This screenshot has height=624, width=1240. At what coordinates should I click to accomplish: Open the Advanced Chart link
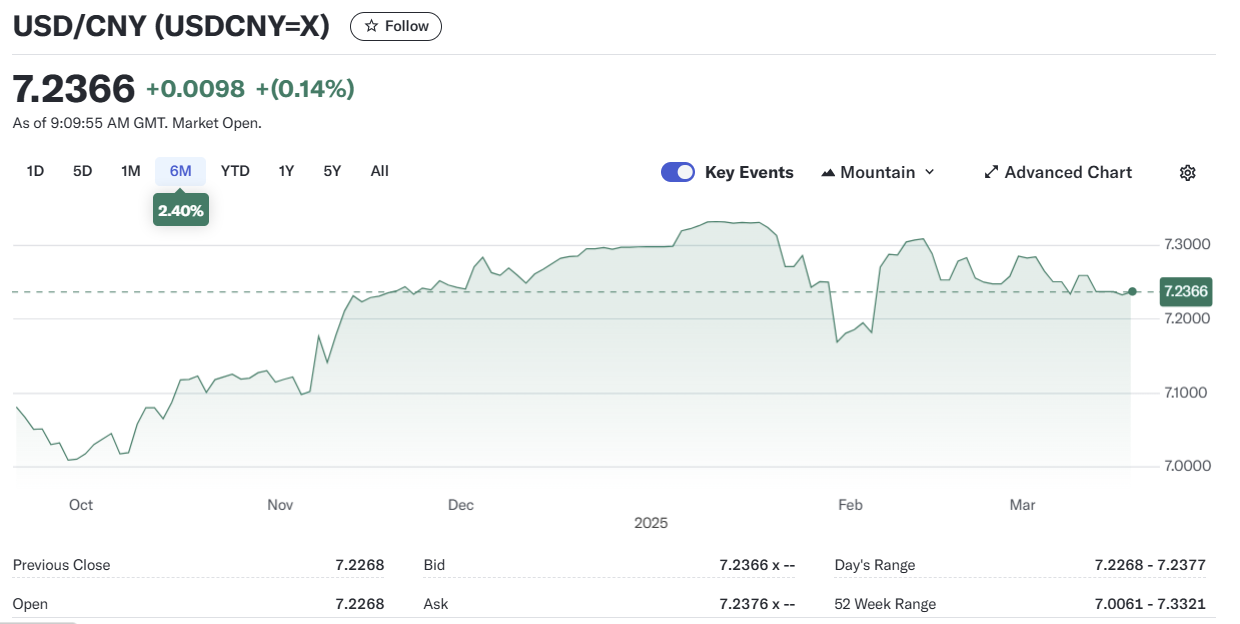coord(1068,172)
